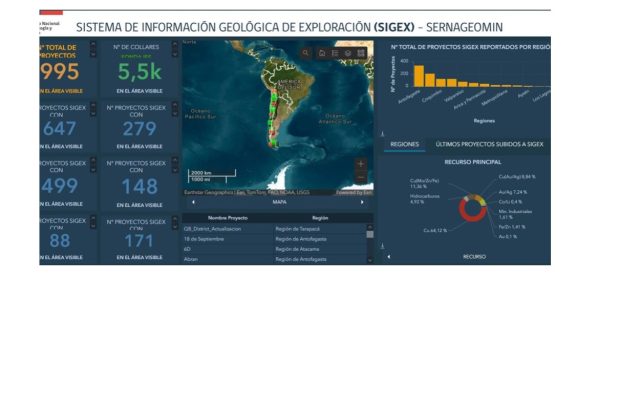This screenshot has height=403, width=620.
Task: Click the project table scrollbar thumb
Action: pos(370,234)
